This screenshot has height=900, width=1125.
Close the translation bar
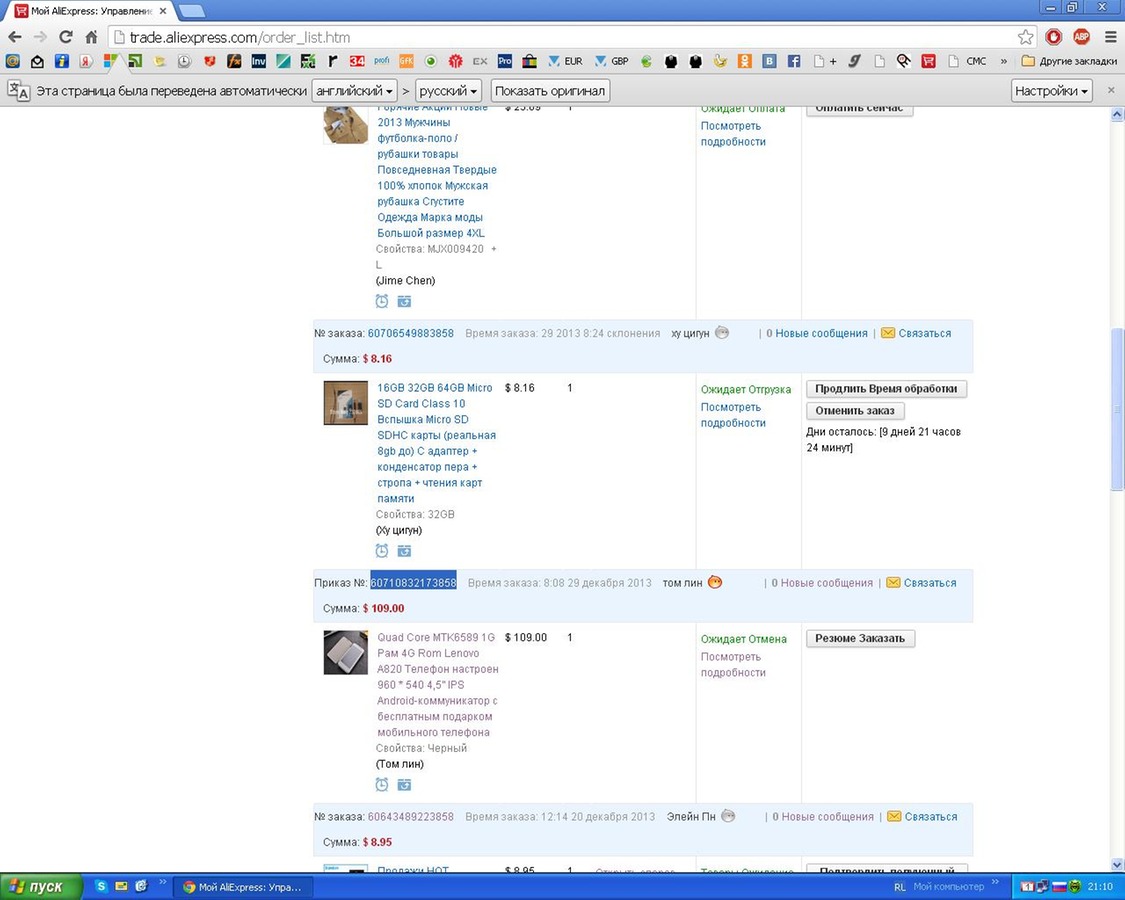coord(1111,90)
